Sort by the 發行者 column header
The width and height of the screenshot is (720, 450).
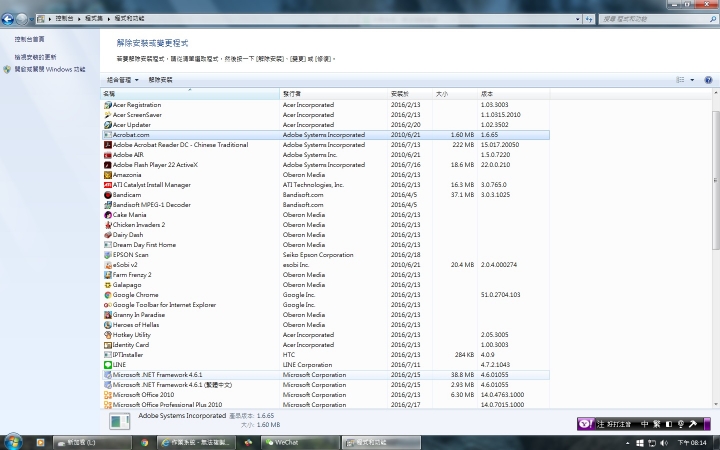tap(333, 94)
